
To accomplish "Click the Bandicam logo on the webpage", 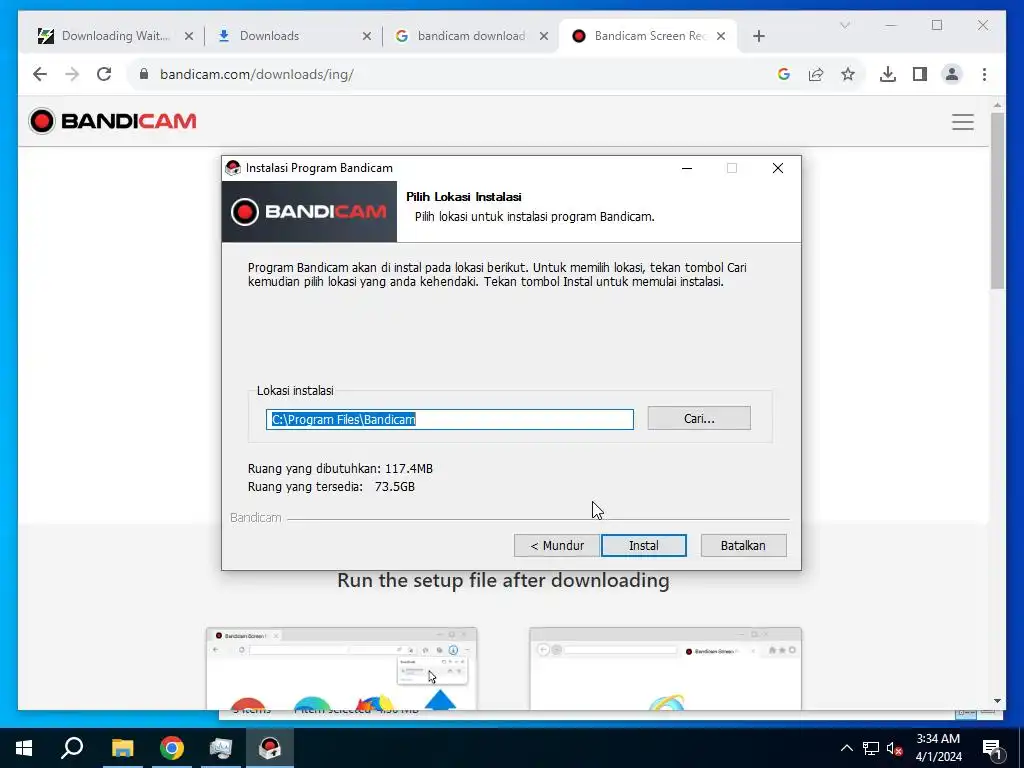I will pyautogui.click(x=112, y=121).
